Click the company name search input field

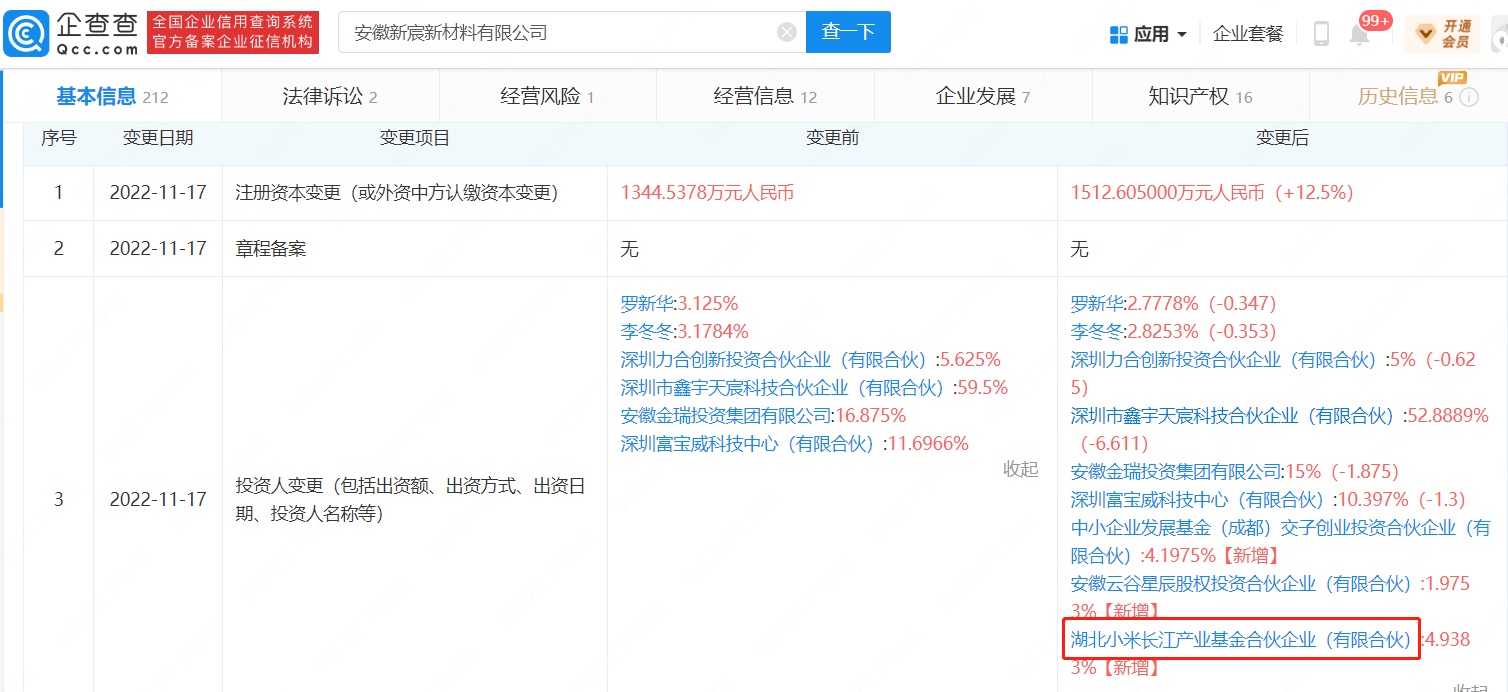[x=560, y=32]
